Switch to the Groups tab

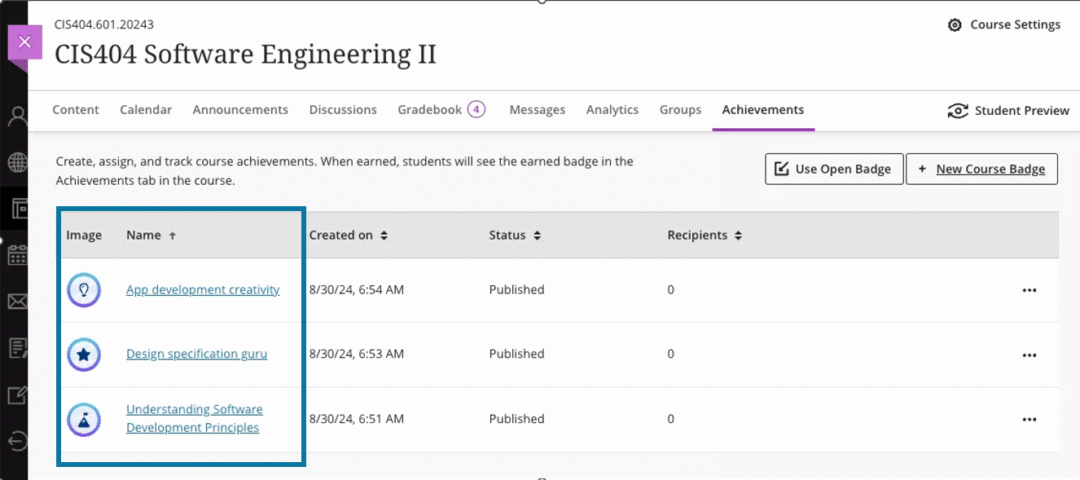point(681,109)
